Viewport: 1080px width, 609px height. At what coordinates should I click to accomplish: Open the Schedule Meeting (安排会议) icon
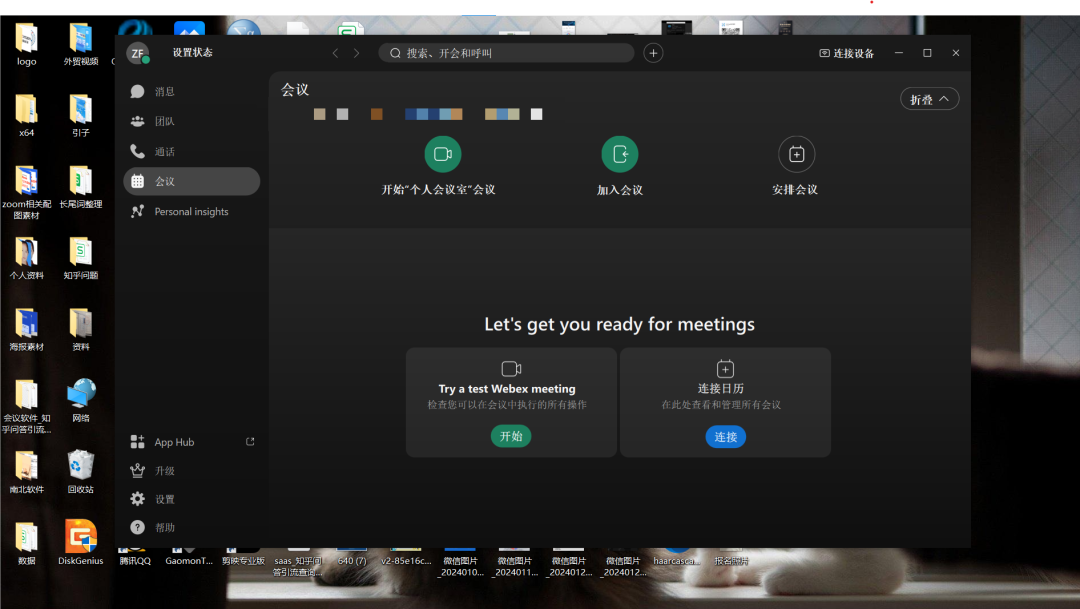pyautogui.click(x=796, y=153)
